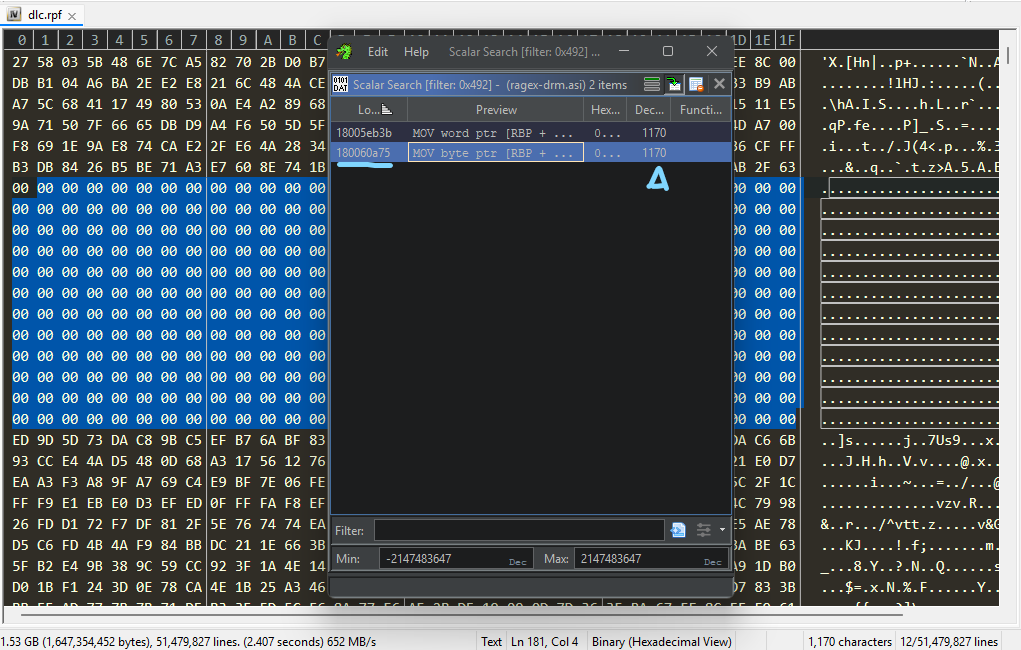Switch to the dlc.rpf tab in hex editor
1021x650 pixels.
pyautogui.click(x=44, y=14)
